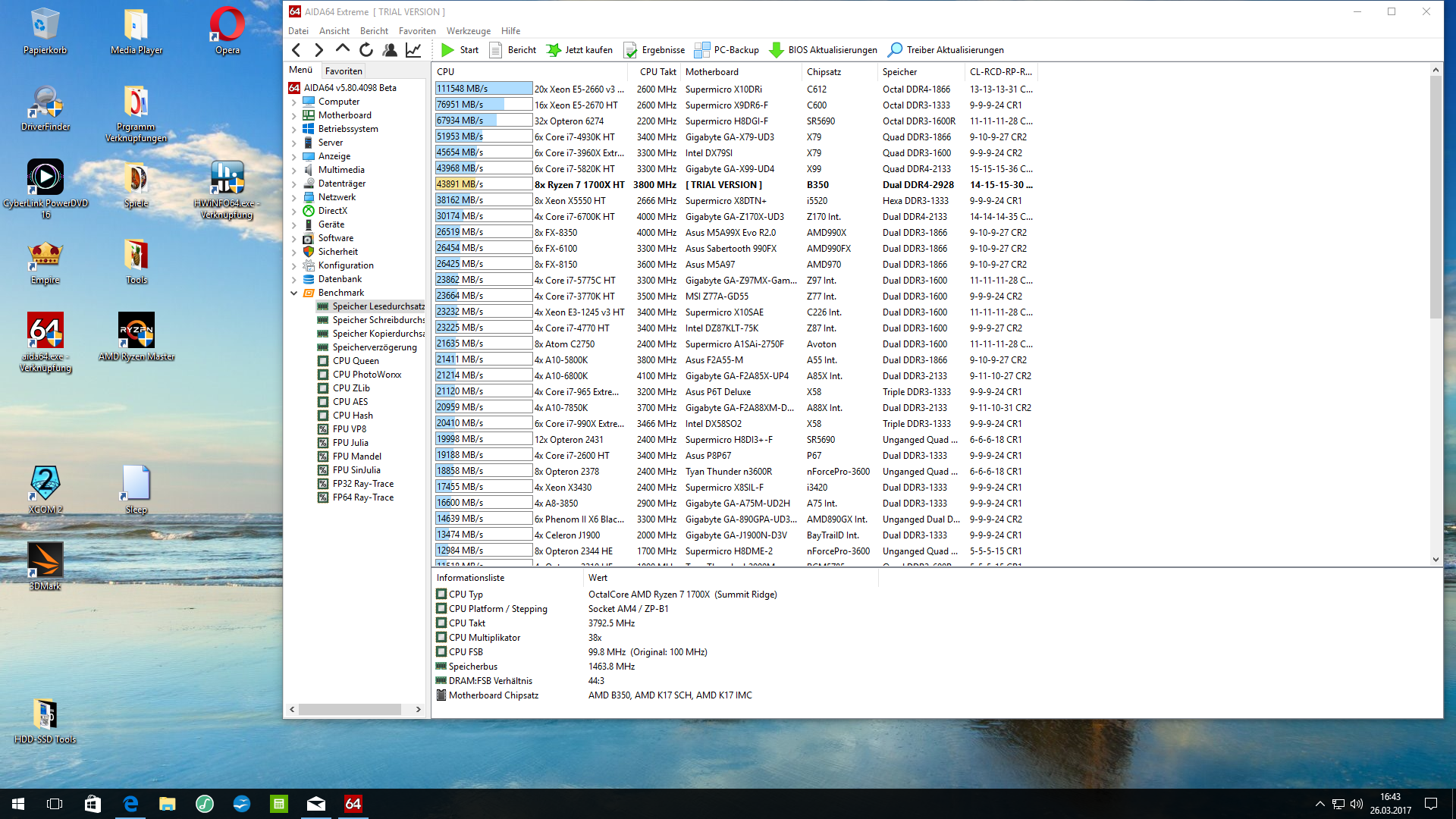Switch to the Favoriten tab
The height and width of the screenshot is (819, 1456).
click(x=344, y=71)
